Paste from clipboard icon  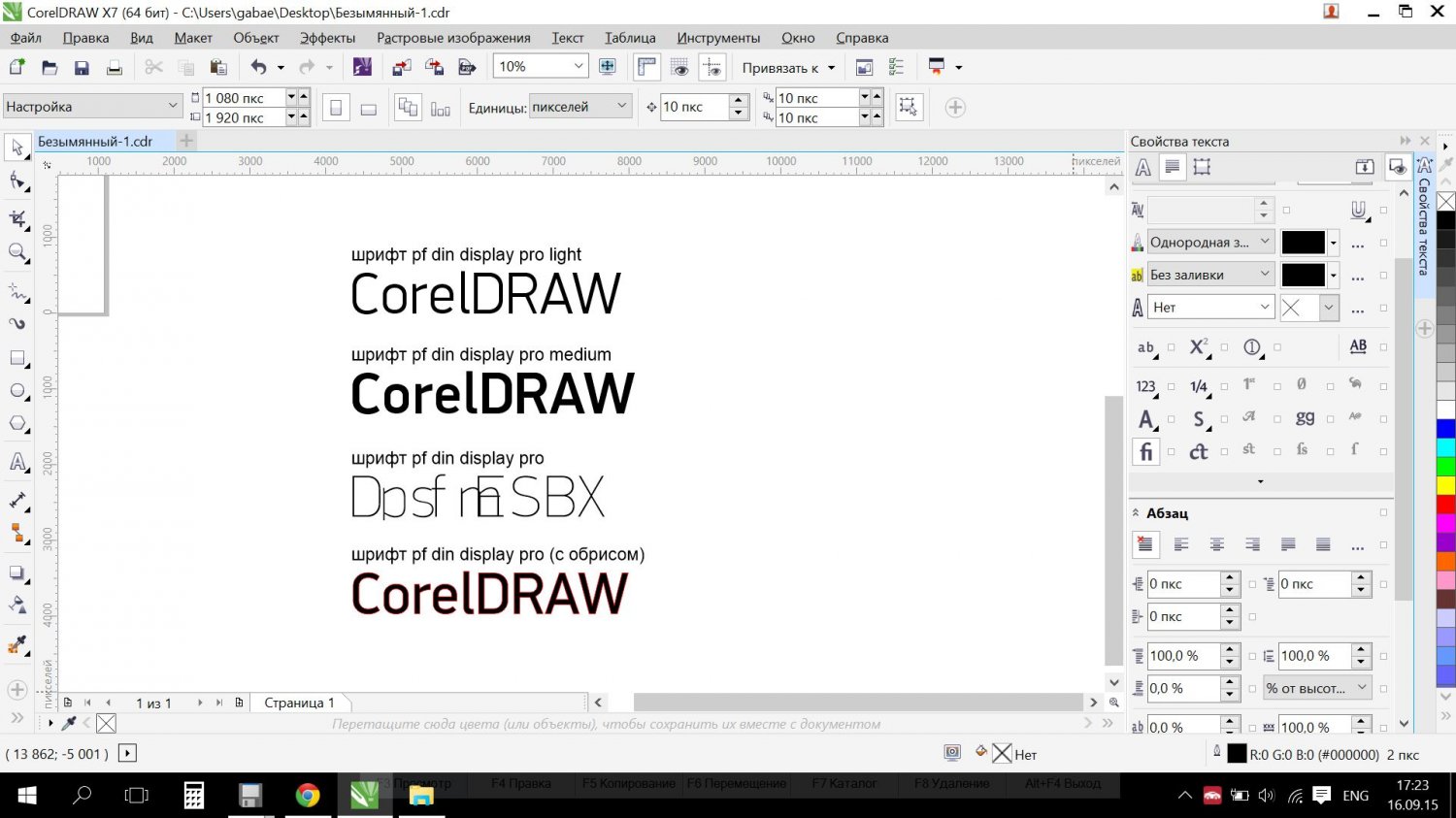tap(218, 67)
